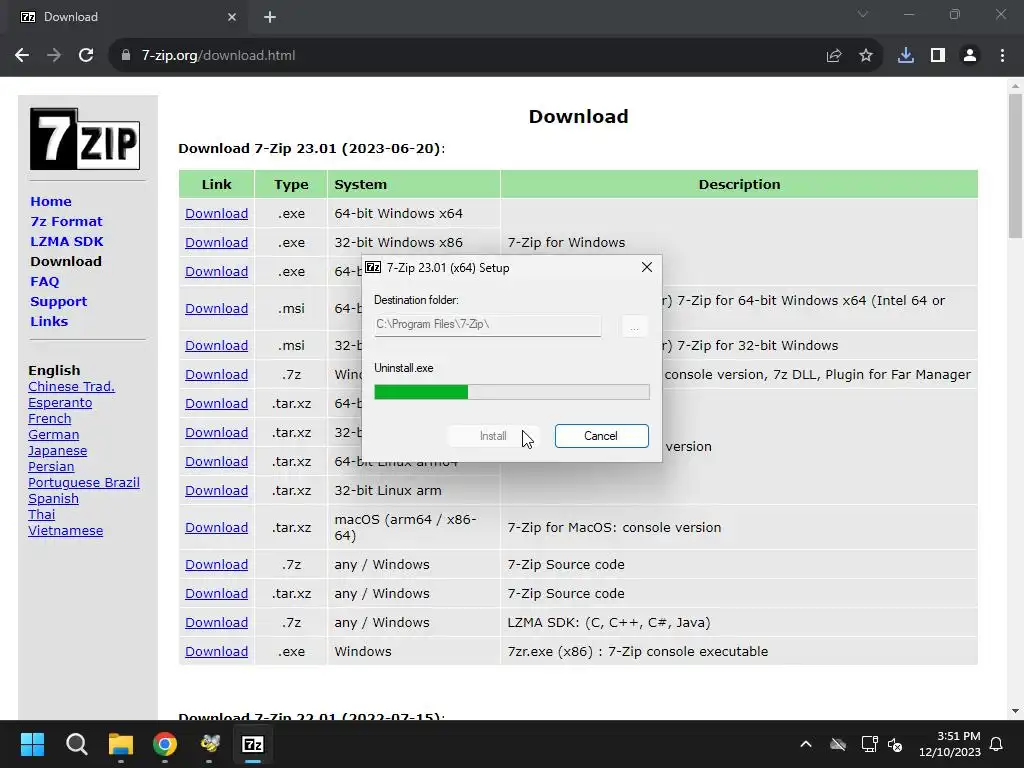Screen dimensions: 1024x768
Task: Switch language to Japanese
Action: [57, 451]
